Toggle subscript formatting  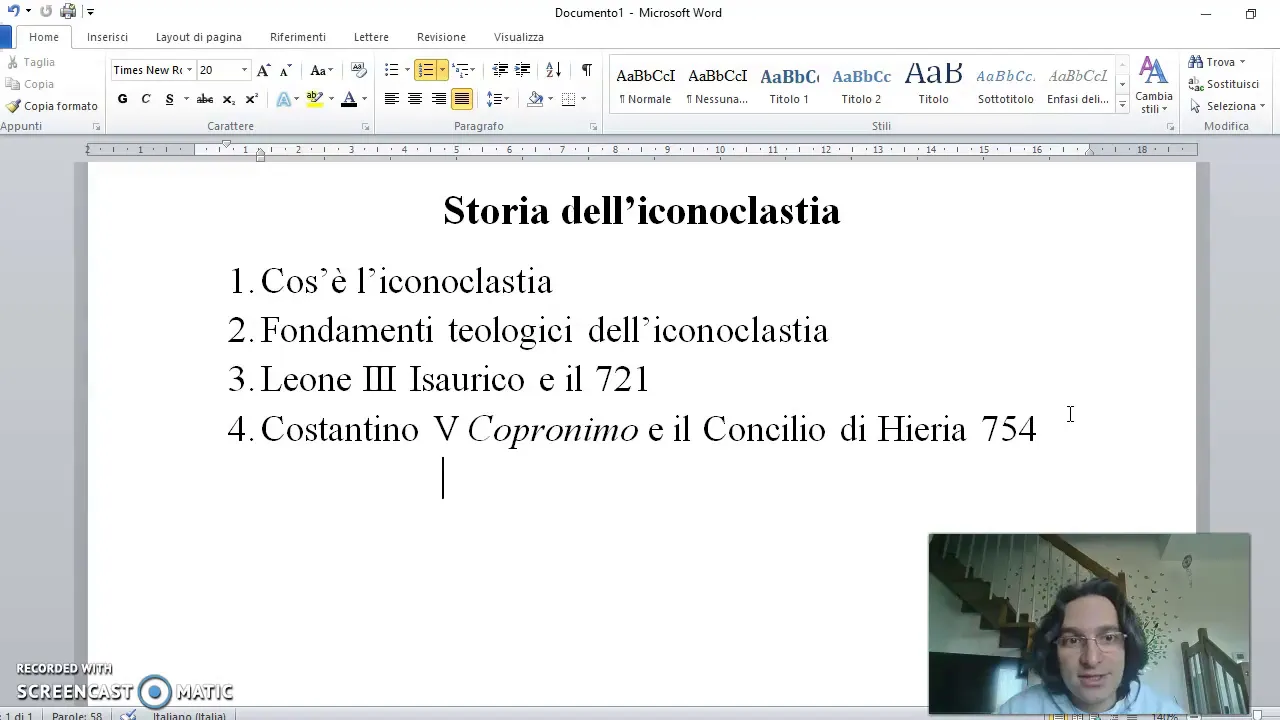click(228, 99)
